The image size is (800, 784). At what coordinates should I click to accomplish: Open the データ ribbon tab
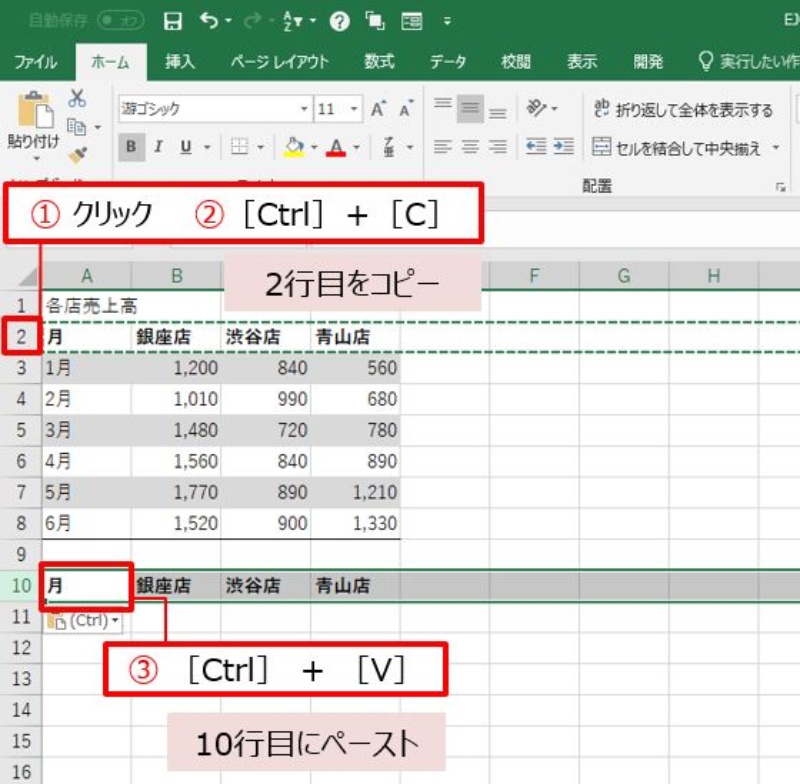[x=448, y=62]
